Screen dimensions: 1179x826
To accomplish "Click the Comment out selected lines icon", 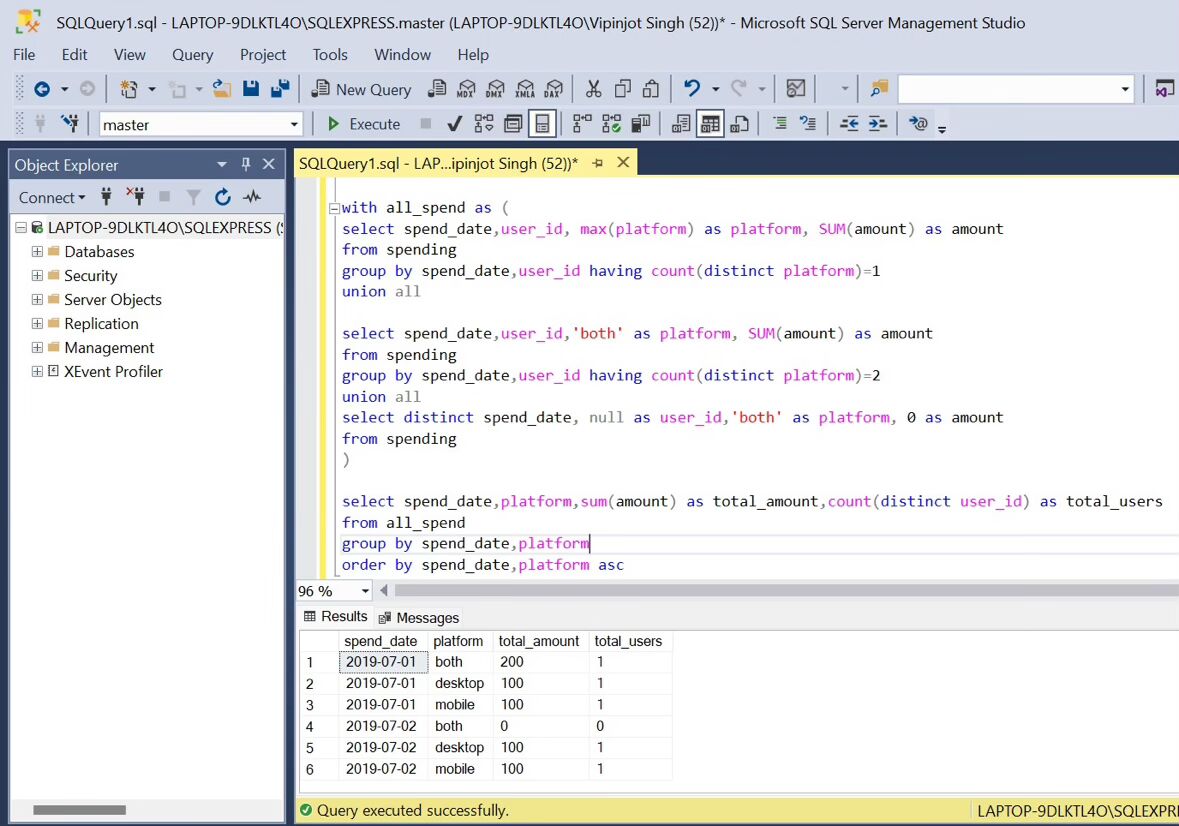I will tap(780, 124).
